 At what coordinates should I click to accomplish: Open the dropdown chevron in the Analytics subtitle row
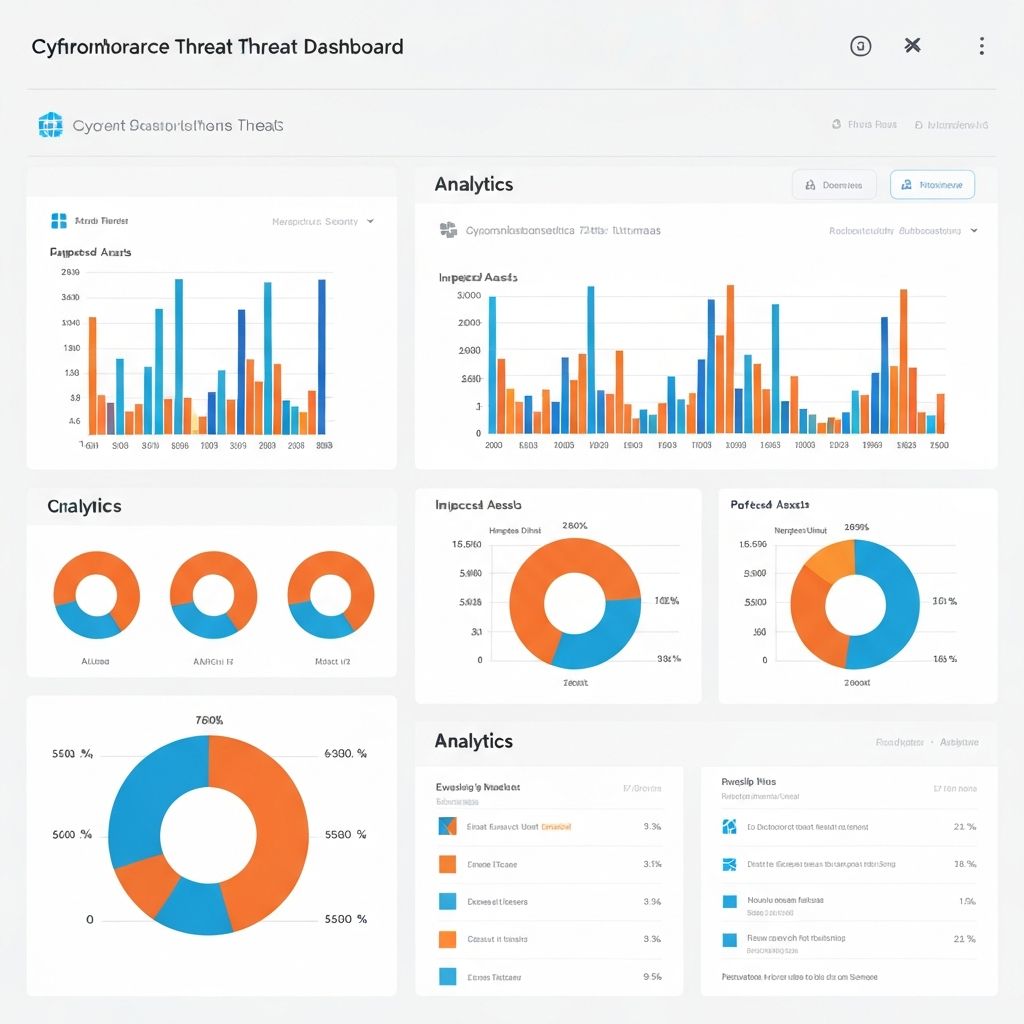coord(973,230)
